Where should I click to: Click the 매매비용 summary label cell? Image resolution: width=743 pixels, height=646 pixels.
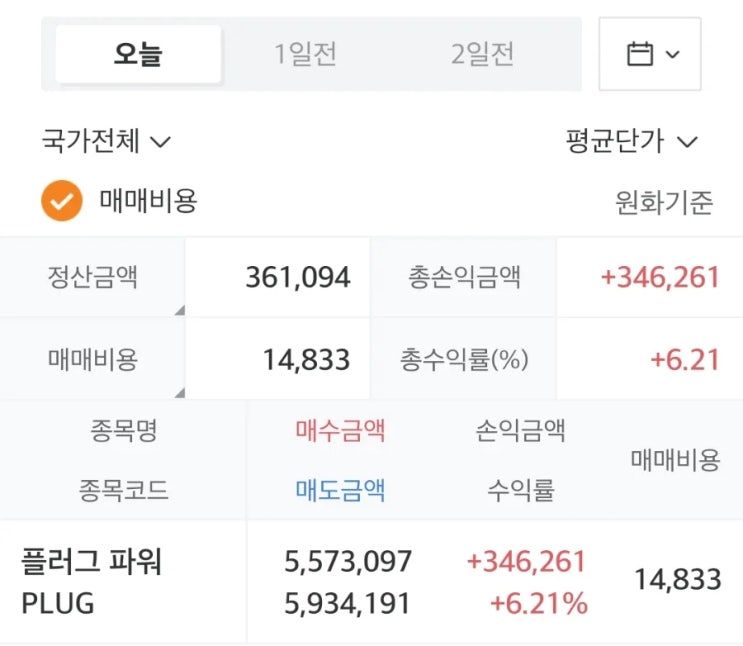[93, 358]
